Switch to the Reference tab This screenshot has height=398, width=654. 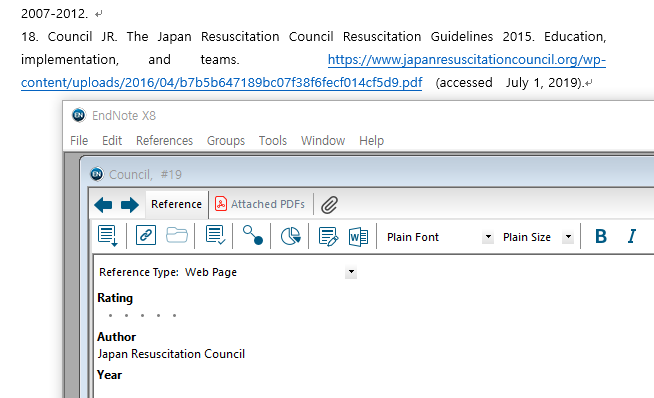coord(176,204)
